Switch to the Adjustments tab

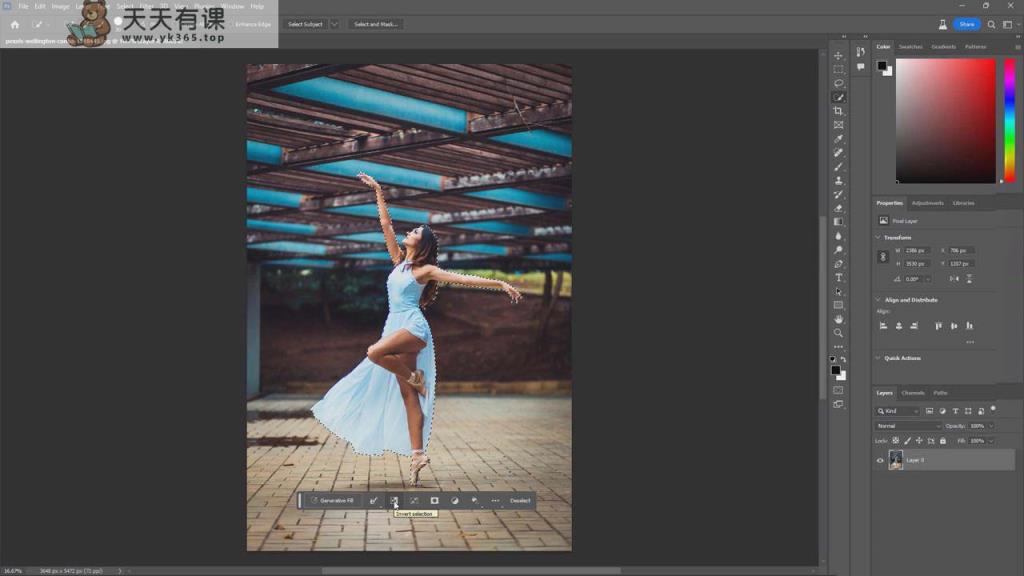(x=927, y=203)
